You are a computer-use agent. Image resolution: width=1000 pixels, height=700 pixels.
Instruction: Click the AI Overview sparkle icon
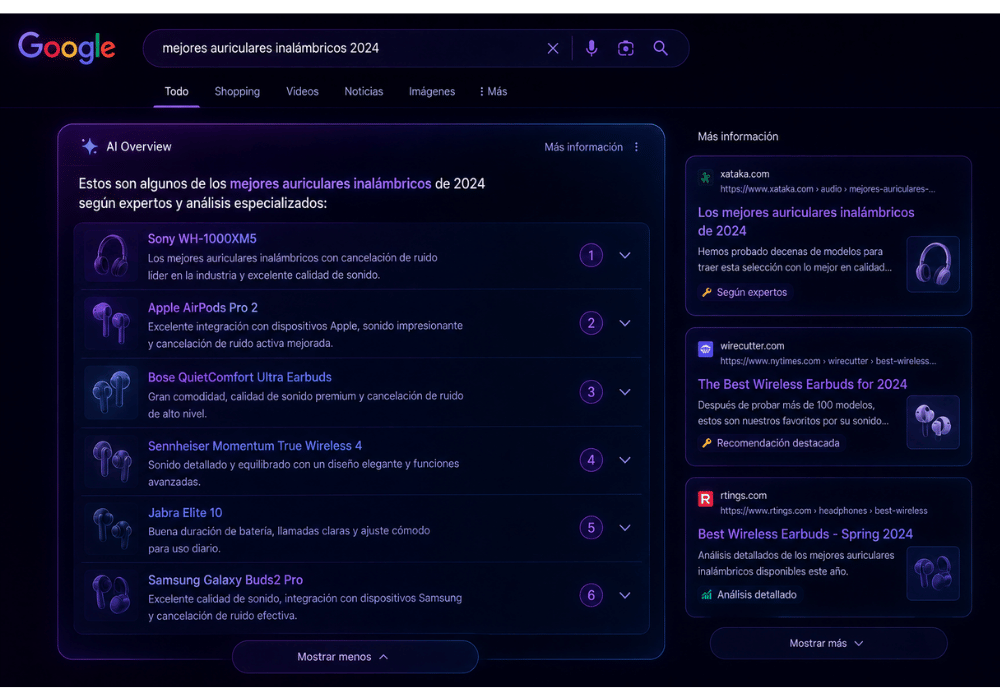[89, 147]
